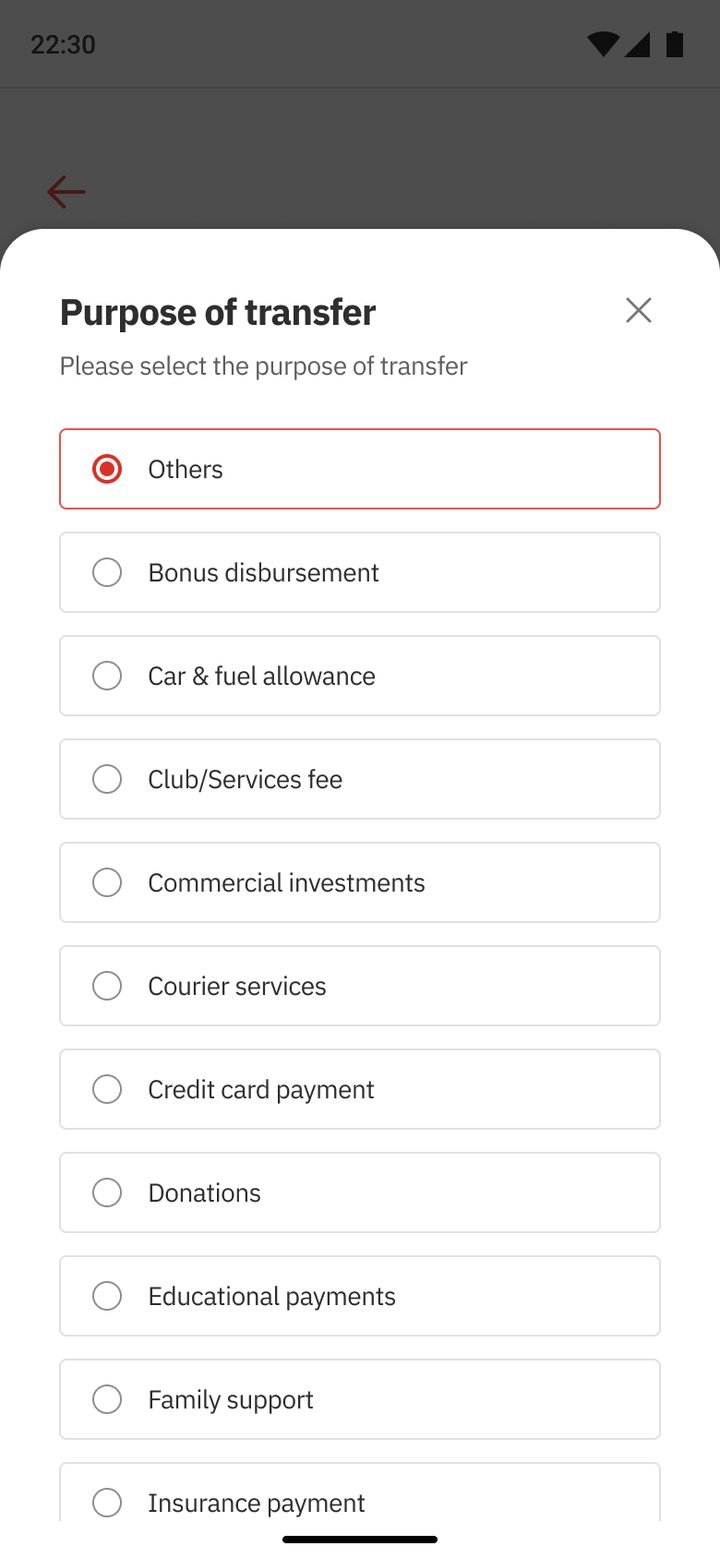Image resolution: width=720 pixels, height=1558 pixels.
Task: Tap the bottom home indicator bar
Action: [x=360, y=1539]
